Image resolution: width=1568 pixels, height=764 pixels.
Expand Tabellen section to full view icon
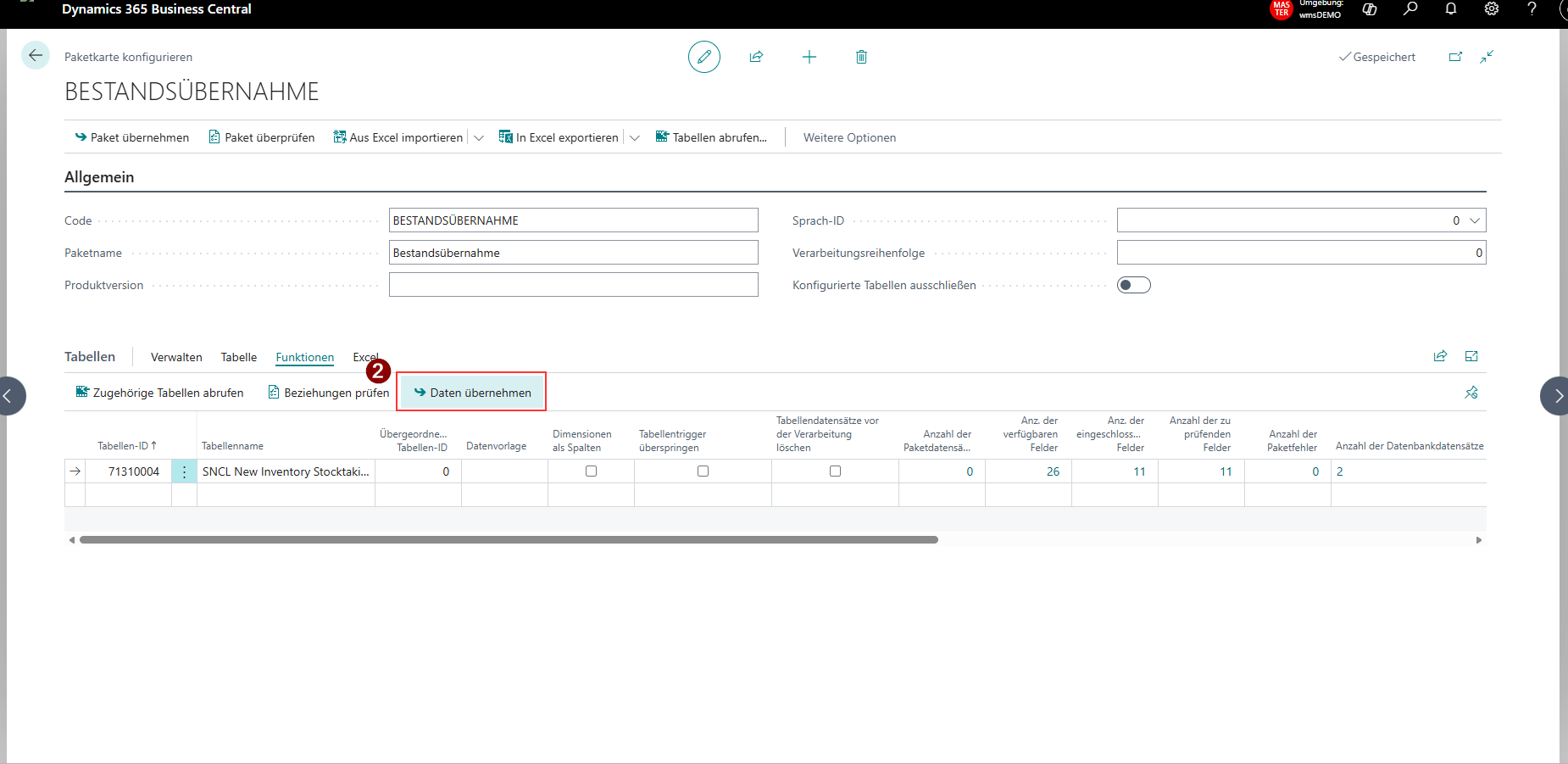tap(1471, 356)
